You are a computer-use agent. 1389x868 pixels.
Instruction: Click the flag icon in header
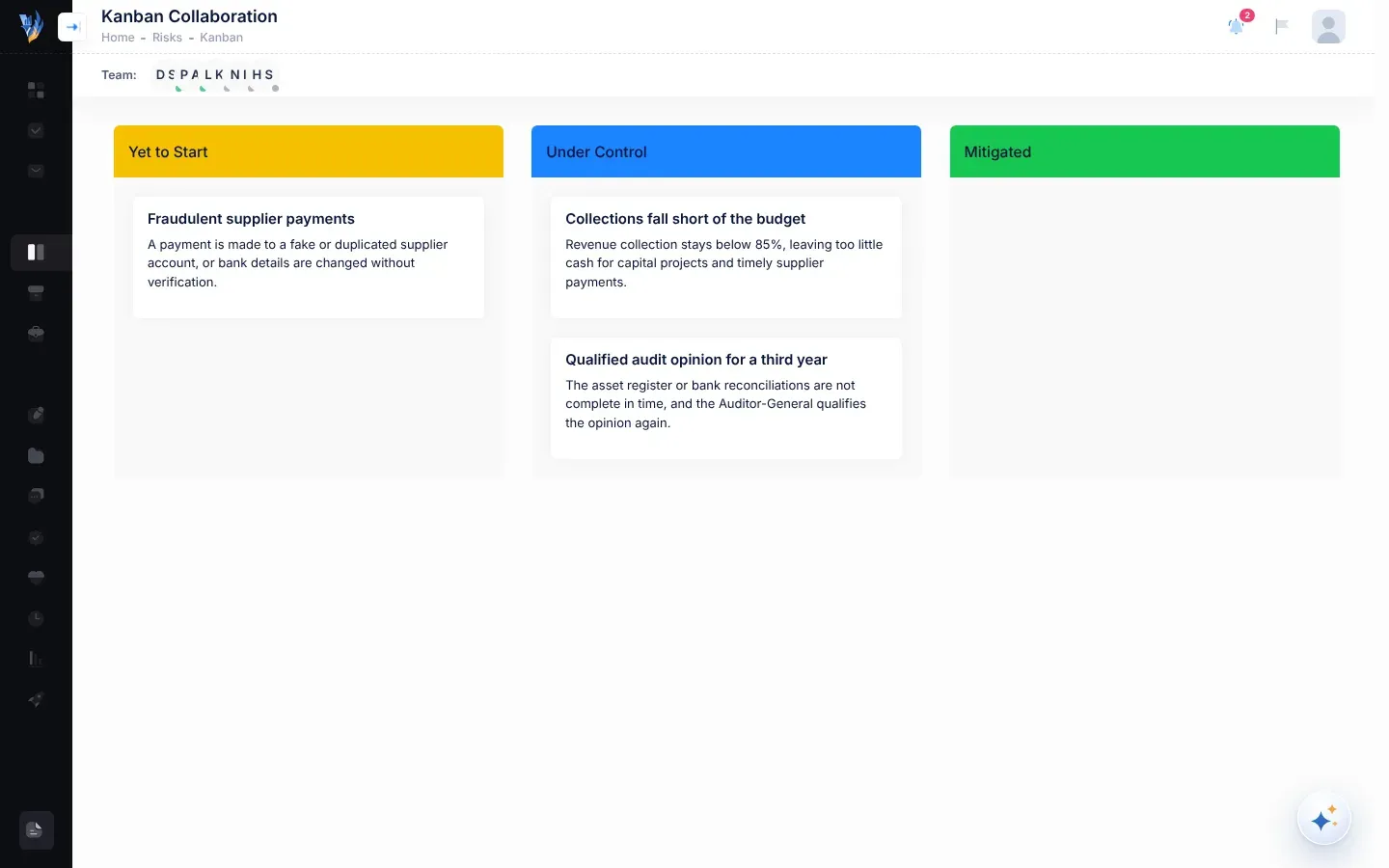[x=1282, y=27]
